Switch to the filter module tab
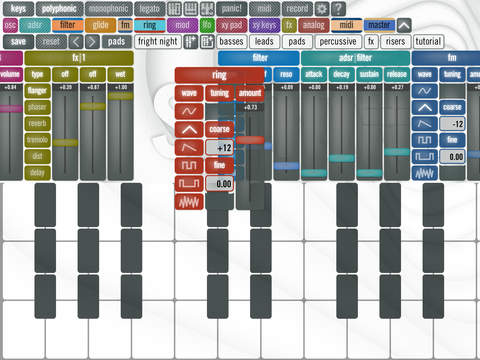 tap(68, 25)
